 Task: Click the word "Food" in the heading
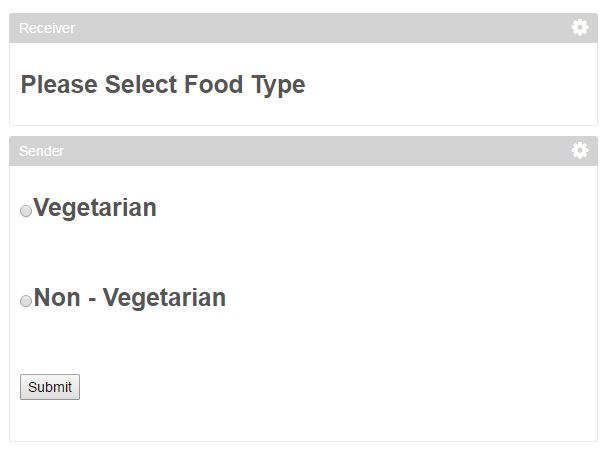pyautogui.click(x=213, y=85)
